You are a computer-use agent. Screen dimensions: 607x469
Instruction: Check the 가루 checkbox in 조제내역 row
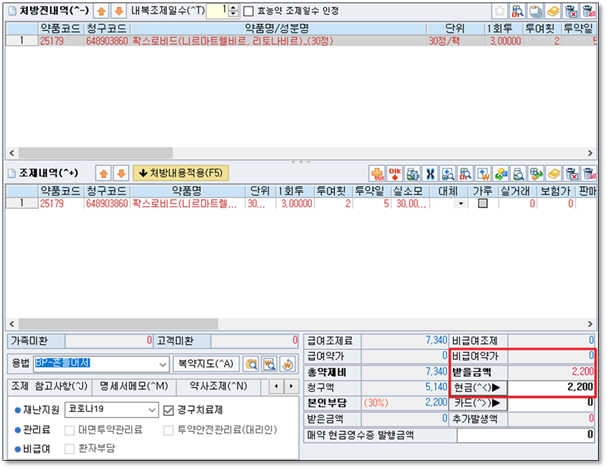pos(483,203)
